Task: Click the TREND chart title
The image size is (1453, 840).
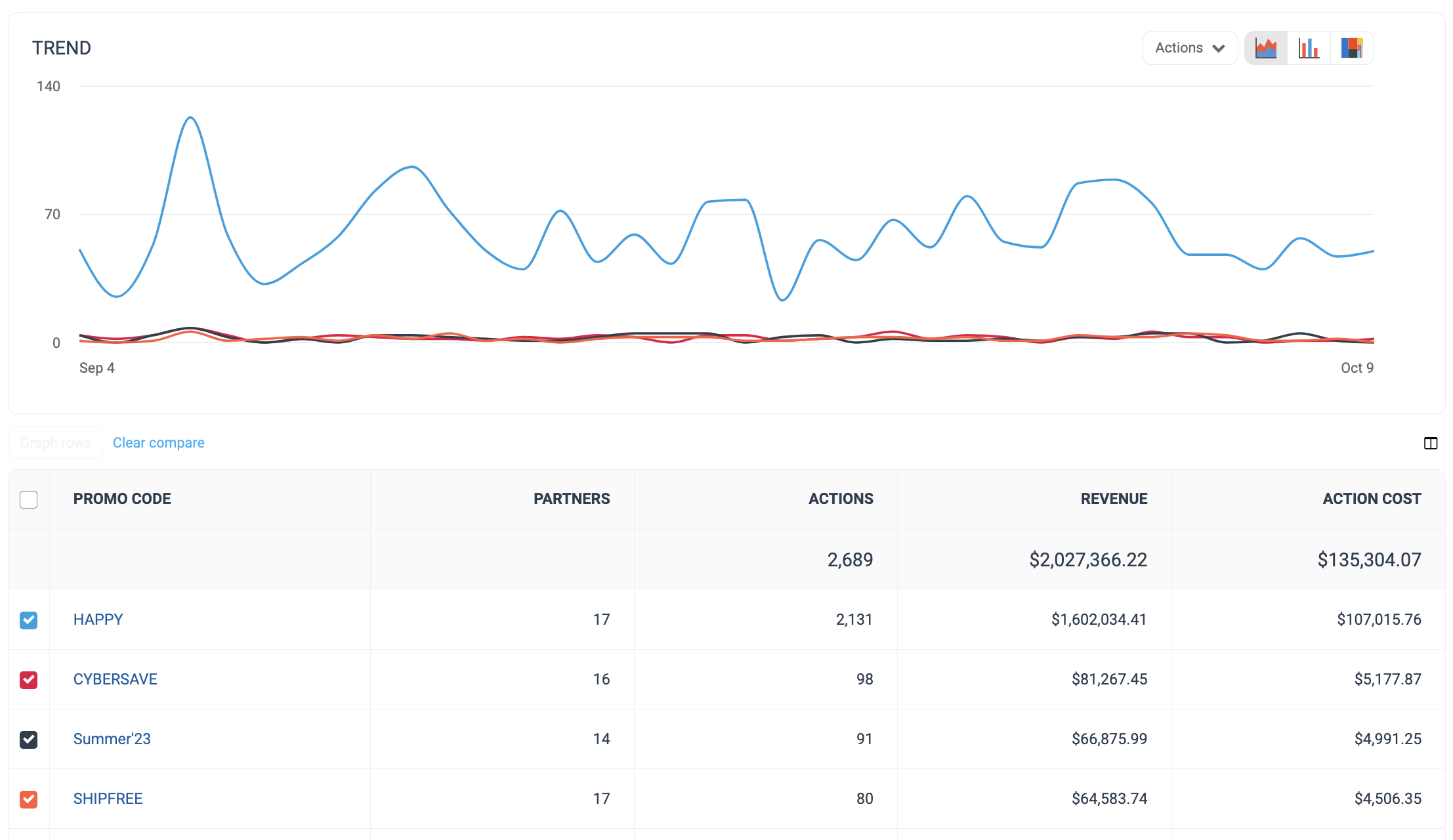Action: pyautogui.click(x=62, y=48)
